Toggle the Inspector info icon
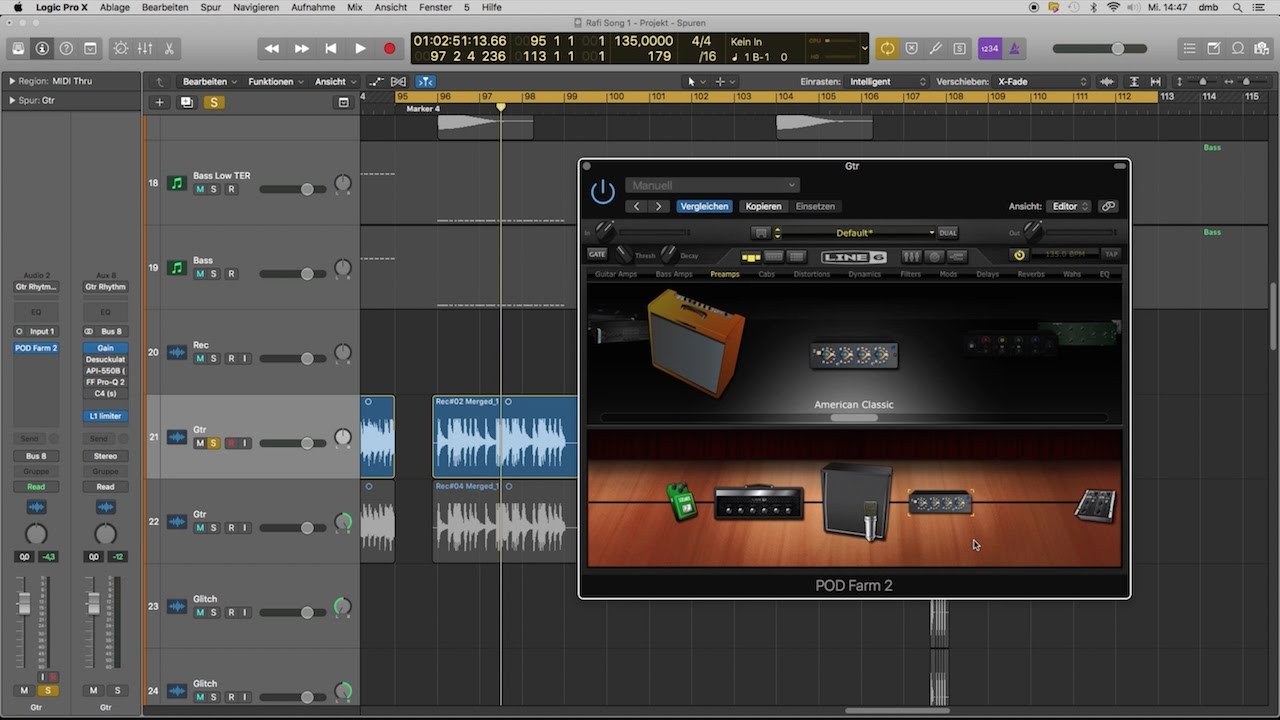Viewport: 1280px width, 720px height. click(x=42, y=48)
